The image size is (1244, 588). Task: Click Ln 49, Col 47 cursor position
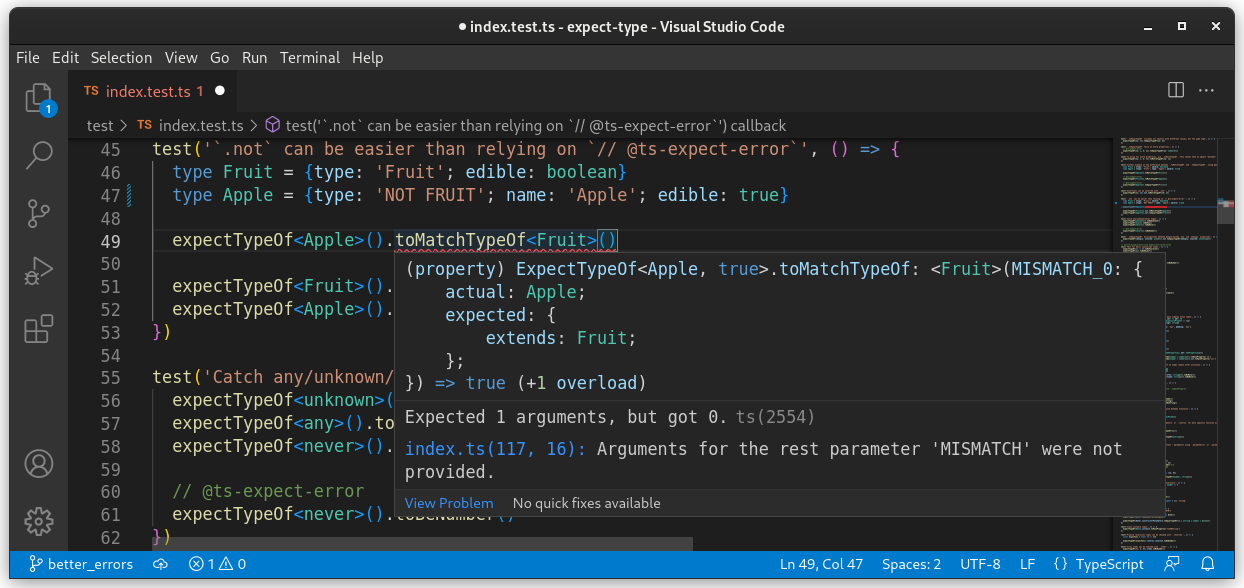821,564
